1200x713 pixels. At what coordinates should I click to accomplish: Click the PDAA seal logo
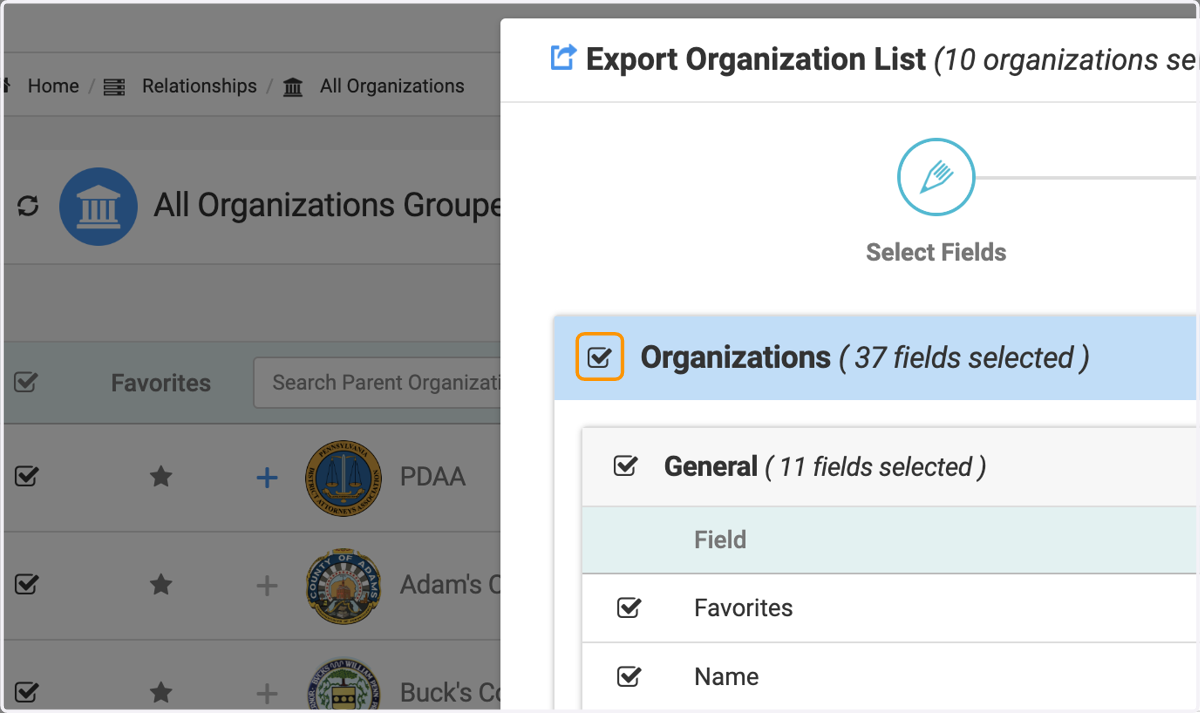(343, 477)
